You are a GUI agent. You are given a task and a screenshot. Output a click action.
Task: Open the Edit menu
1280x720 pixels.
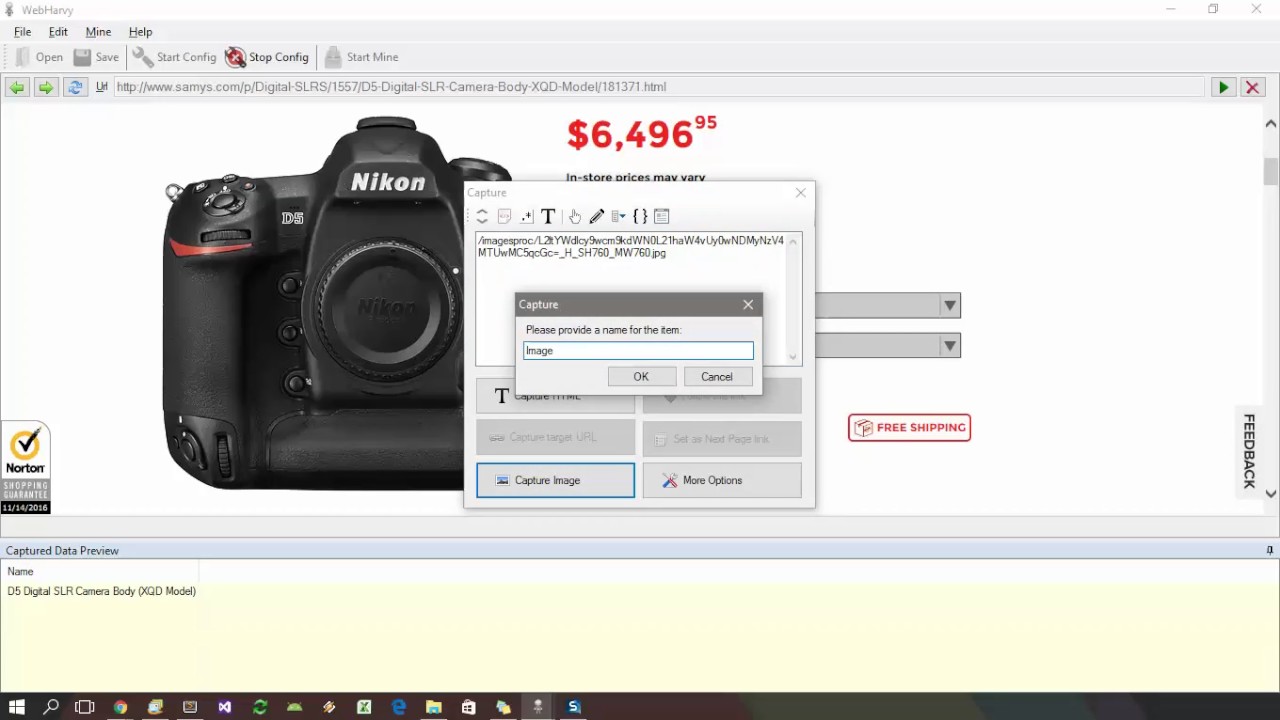tap(58, 32)
